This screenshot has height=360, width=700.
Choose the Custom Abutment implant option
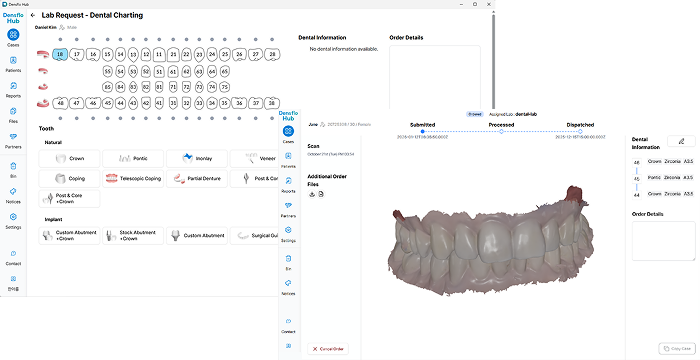tap(197, 236)
